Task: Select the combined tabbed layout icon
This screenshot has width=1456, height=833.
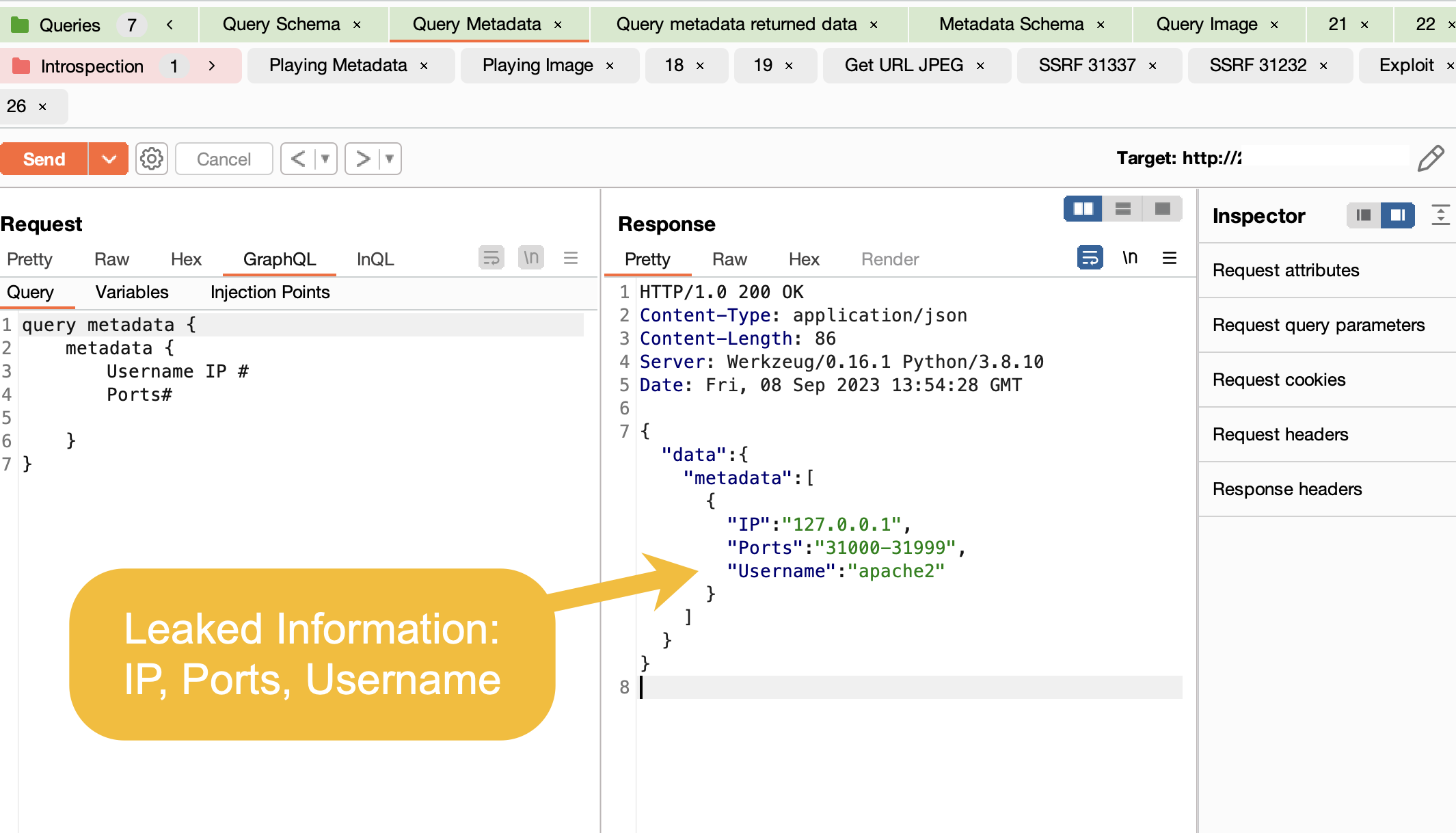Action: coord(1162,209)
